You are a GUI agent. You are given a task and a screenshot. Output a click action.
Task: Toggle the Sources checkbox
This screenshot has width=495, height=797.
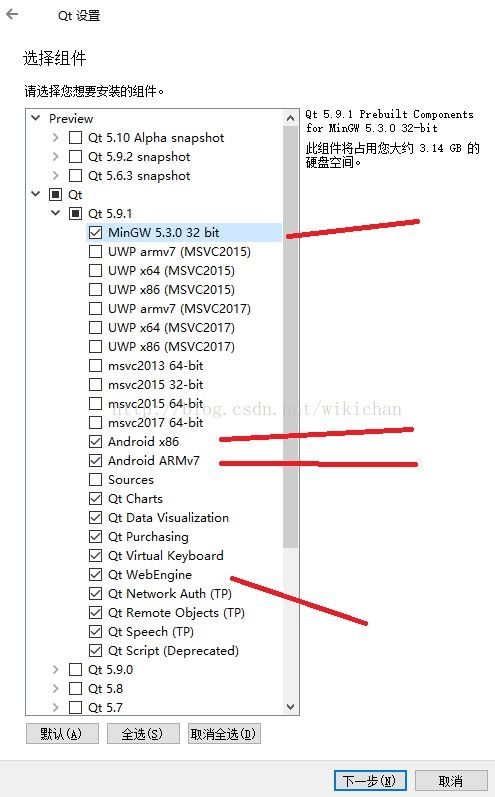96,479
